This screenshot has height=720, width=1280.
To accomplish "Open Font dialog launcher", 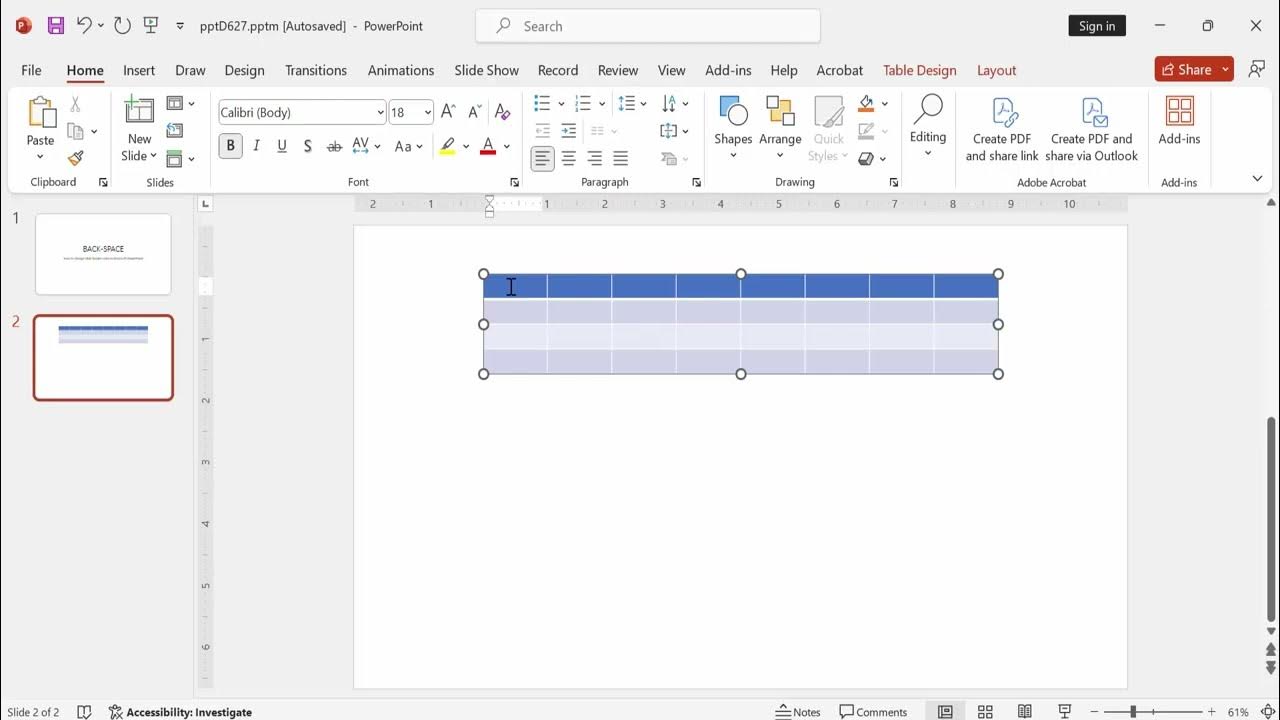I will 514,183.
